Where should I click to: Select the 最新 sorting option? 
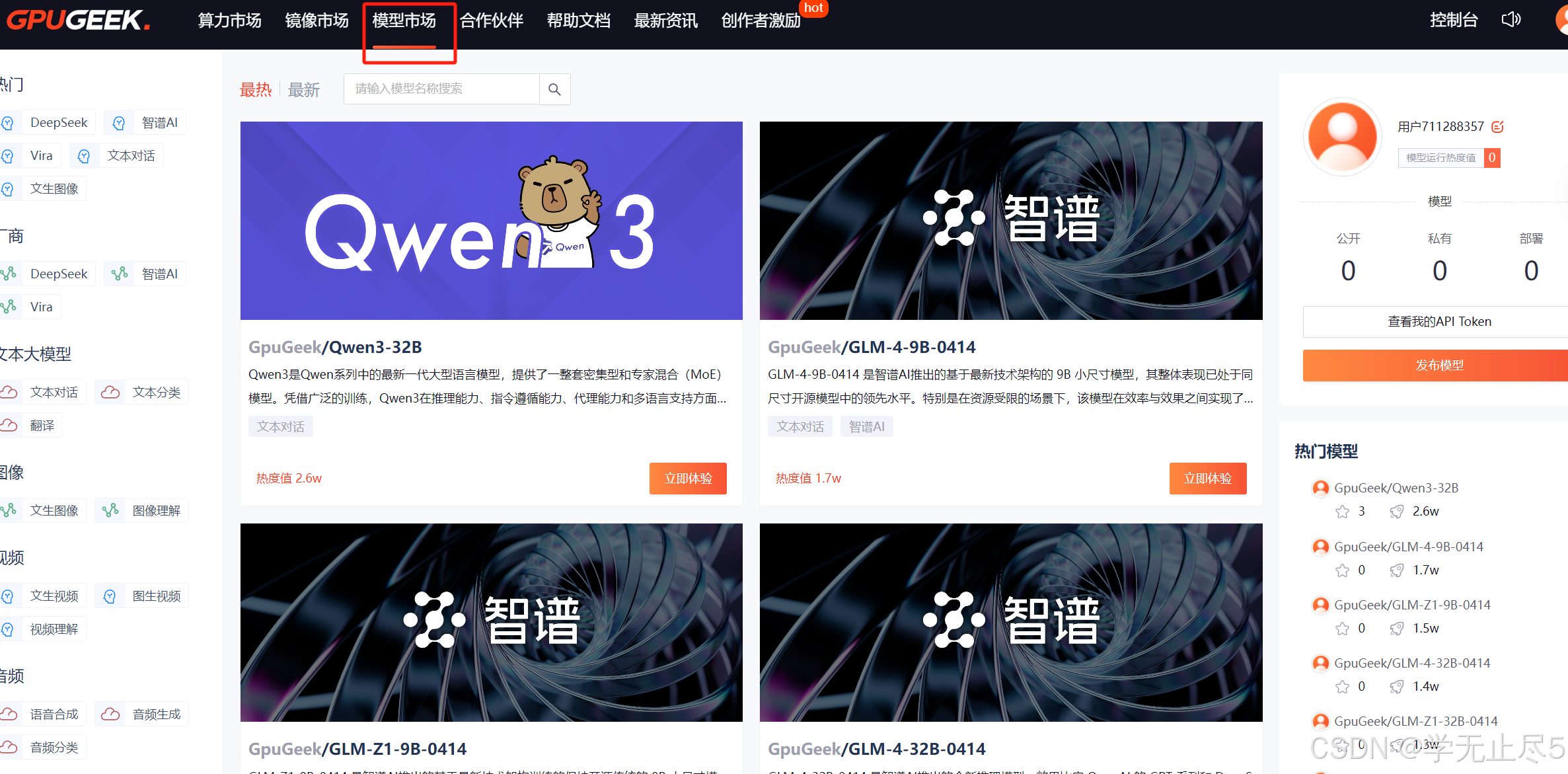pos(304,90)
